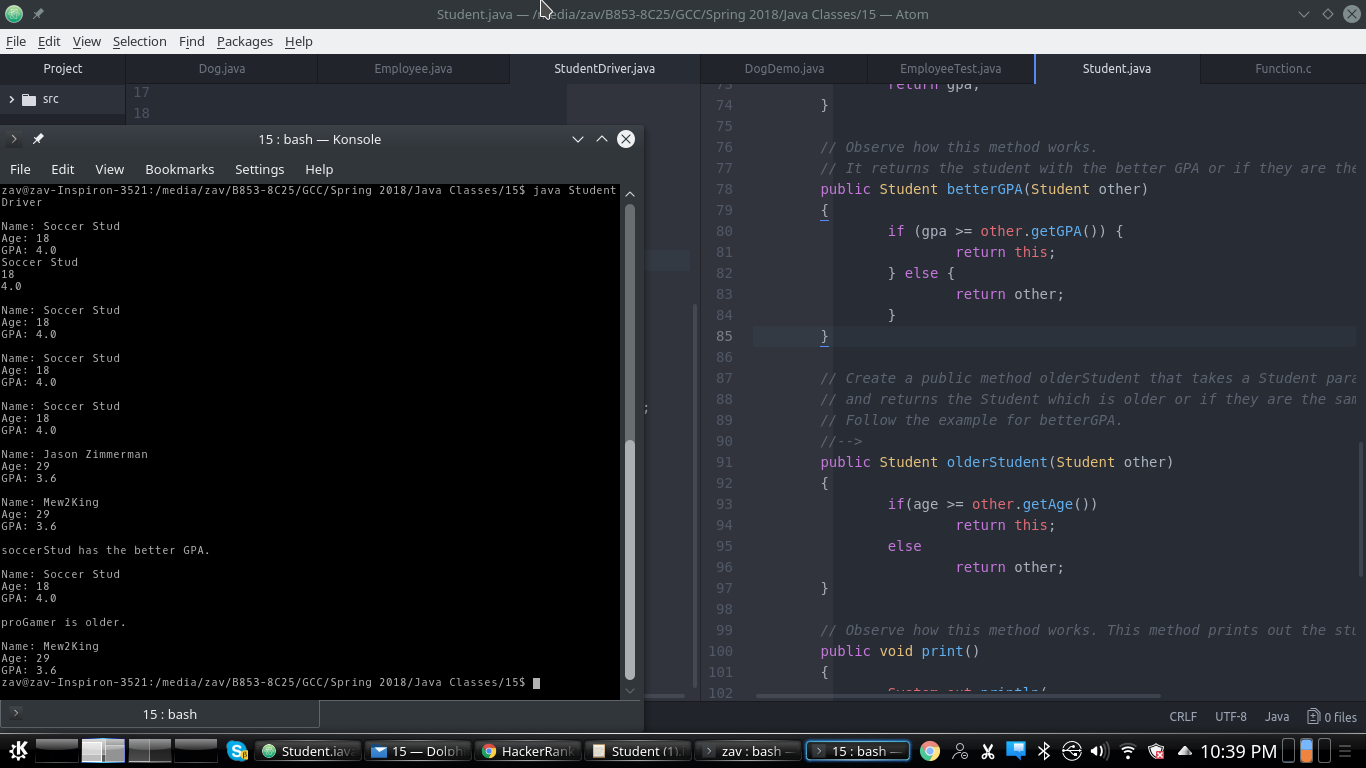This screenshot has height=768, width=1366.
Task: Switch to 'zav : bash' taskbar entry
Action: (747, 751)
